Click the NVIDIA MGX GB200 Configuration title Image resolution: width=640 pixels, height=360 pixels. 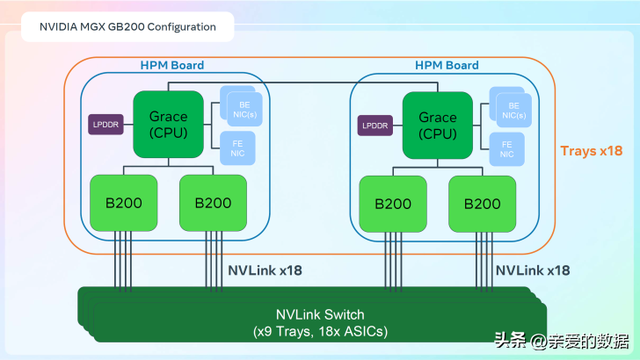[x=127, y=27]
